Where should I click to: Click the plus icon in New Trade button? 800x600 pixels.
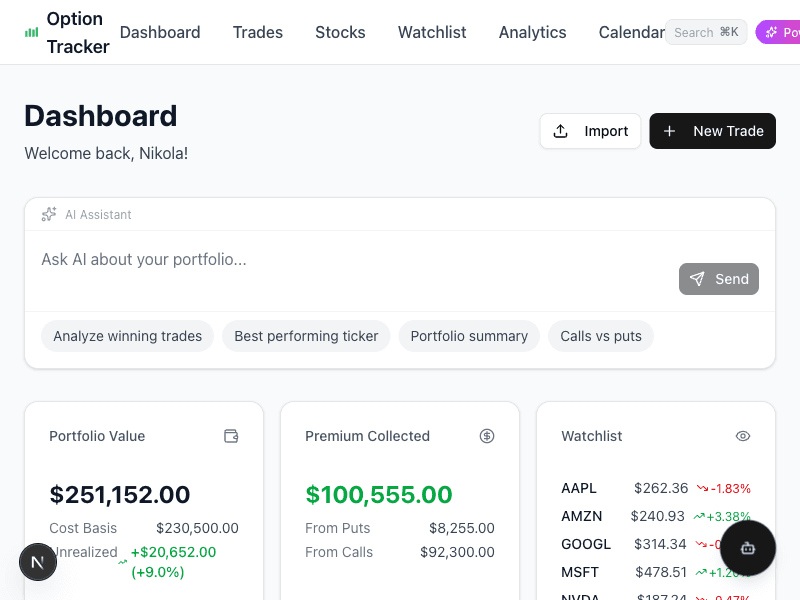669,131
